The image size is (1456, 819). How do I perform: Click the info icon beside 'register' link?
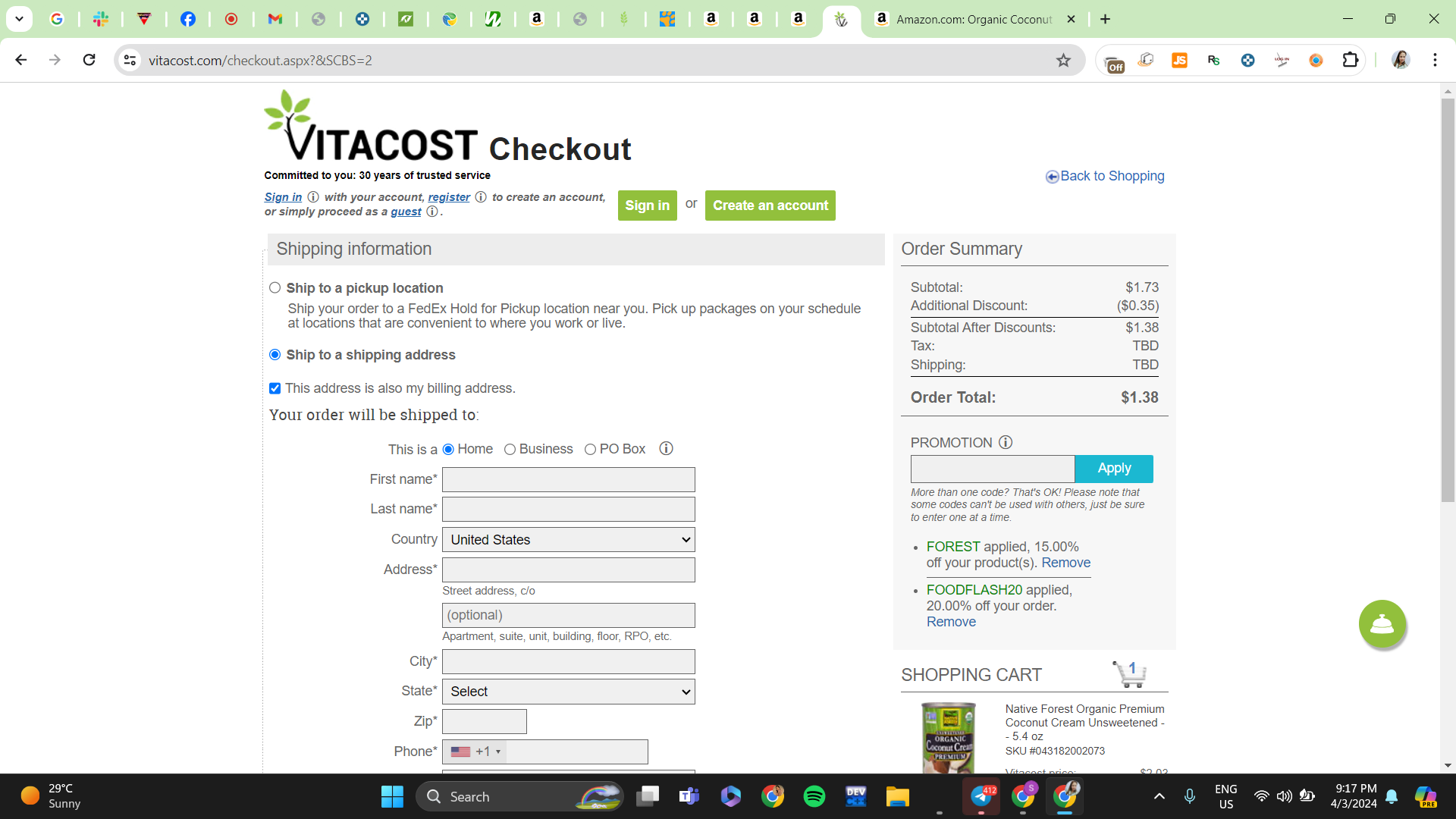(x=481, y=197)
